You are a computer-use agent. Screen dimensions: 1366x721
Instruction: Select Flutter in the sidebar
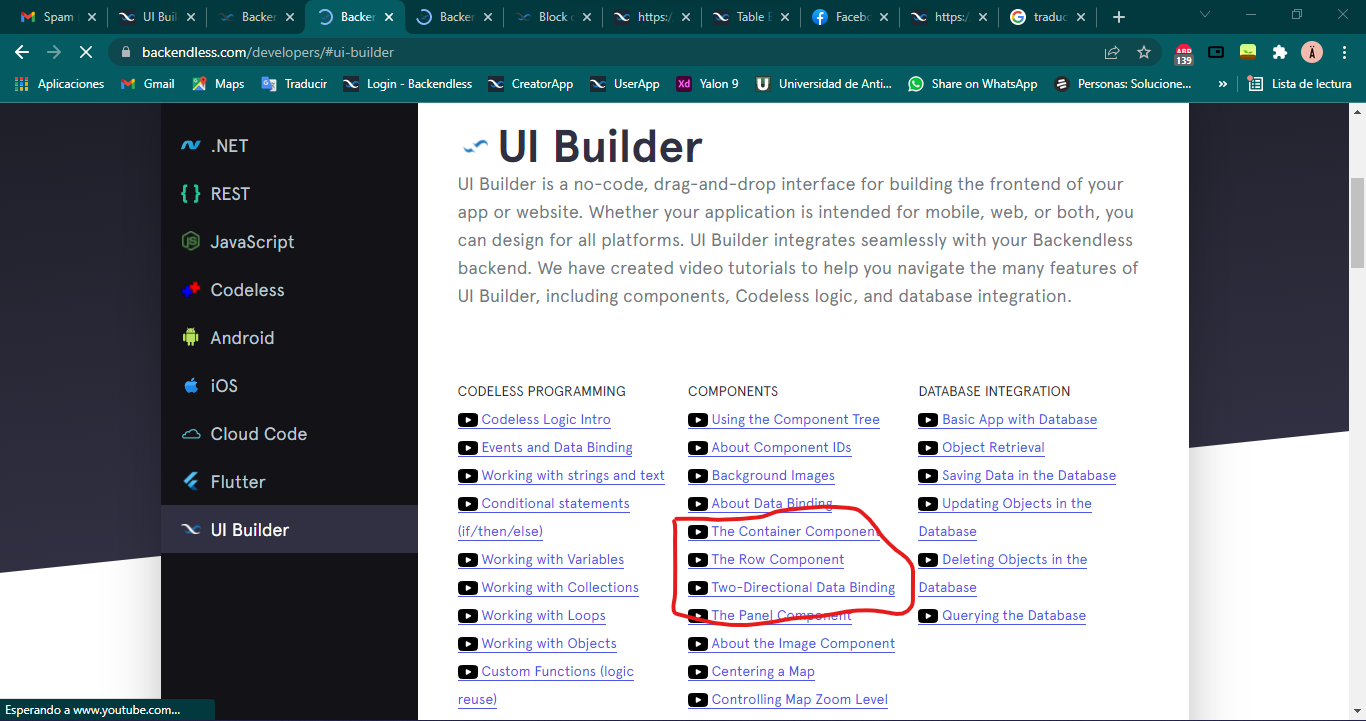click(x=289, y=482)
